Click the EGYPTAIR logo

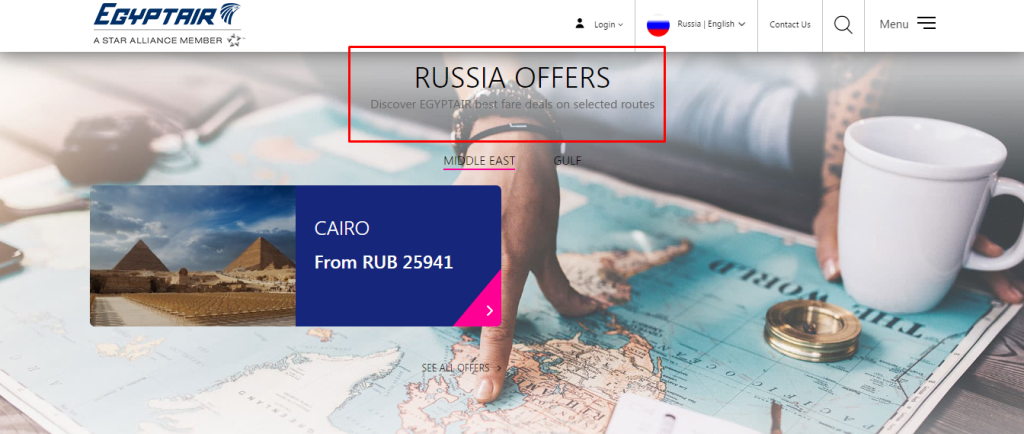pyautogui.click(x=167, y=24)
